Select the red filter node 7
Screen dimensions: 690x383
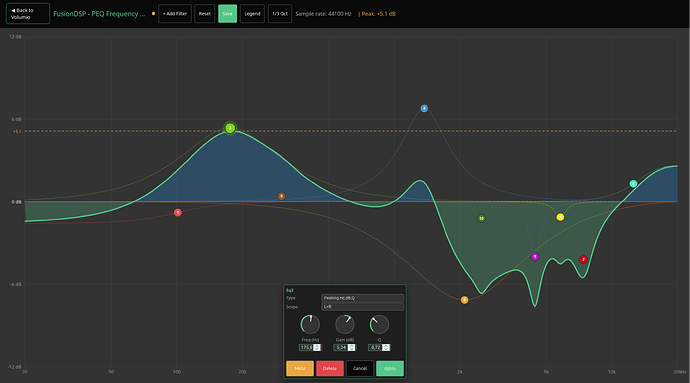tap(584, 260)
